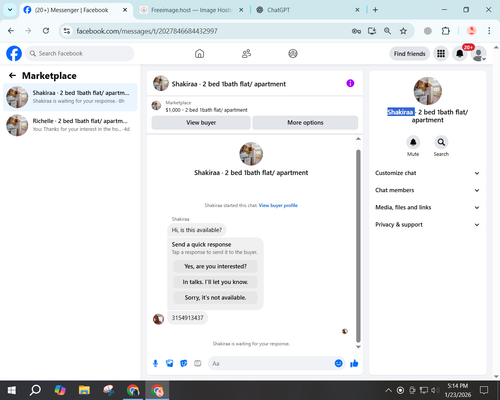500x400 pixels.
Task: Search in conversation with the magnifier icon
Action: 441,142
